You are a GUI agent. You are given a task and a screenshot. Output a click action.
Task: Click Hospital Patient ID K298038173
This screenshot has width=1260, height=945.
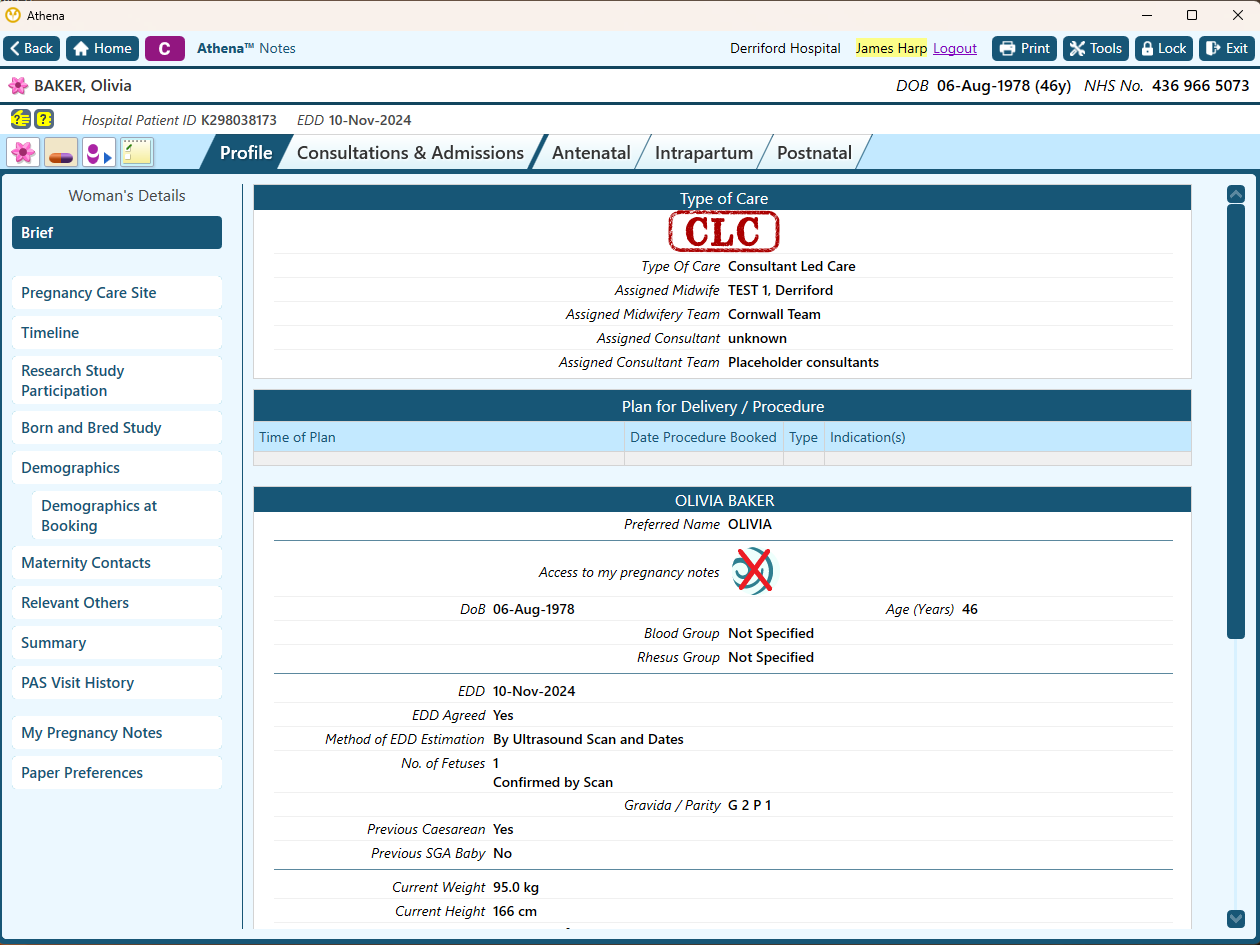click(180, 120)
